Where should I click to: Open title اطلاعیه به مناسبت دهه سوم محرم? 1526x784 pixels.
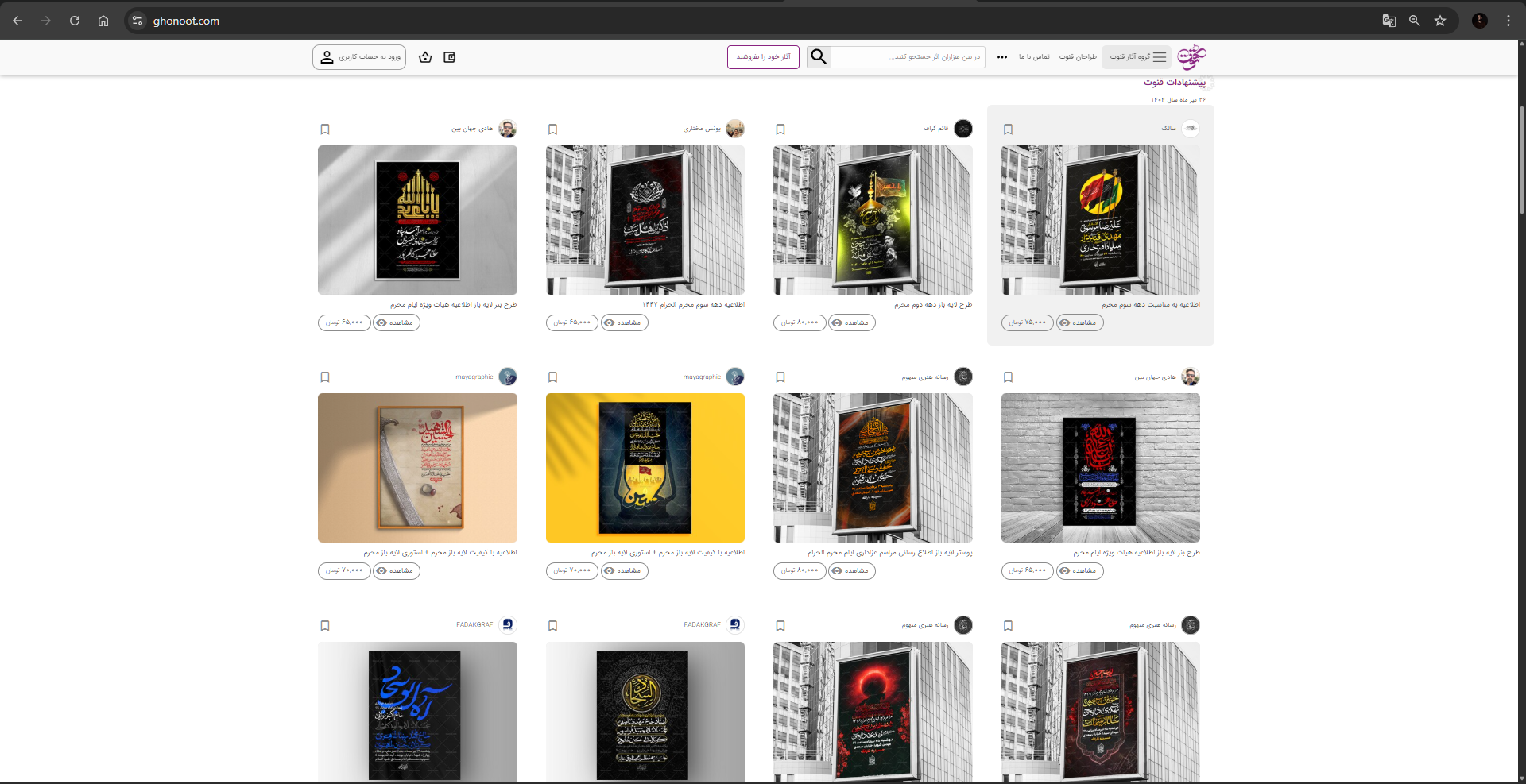click(1150, 305)
